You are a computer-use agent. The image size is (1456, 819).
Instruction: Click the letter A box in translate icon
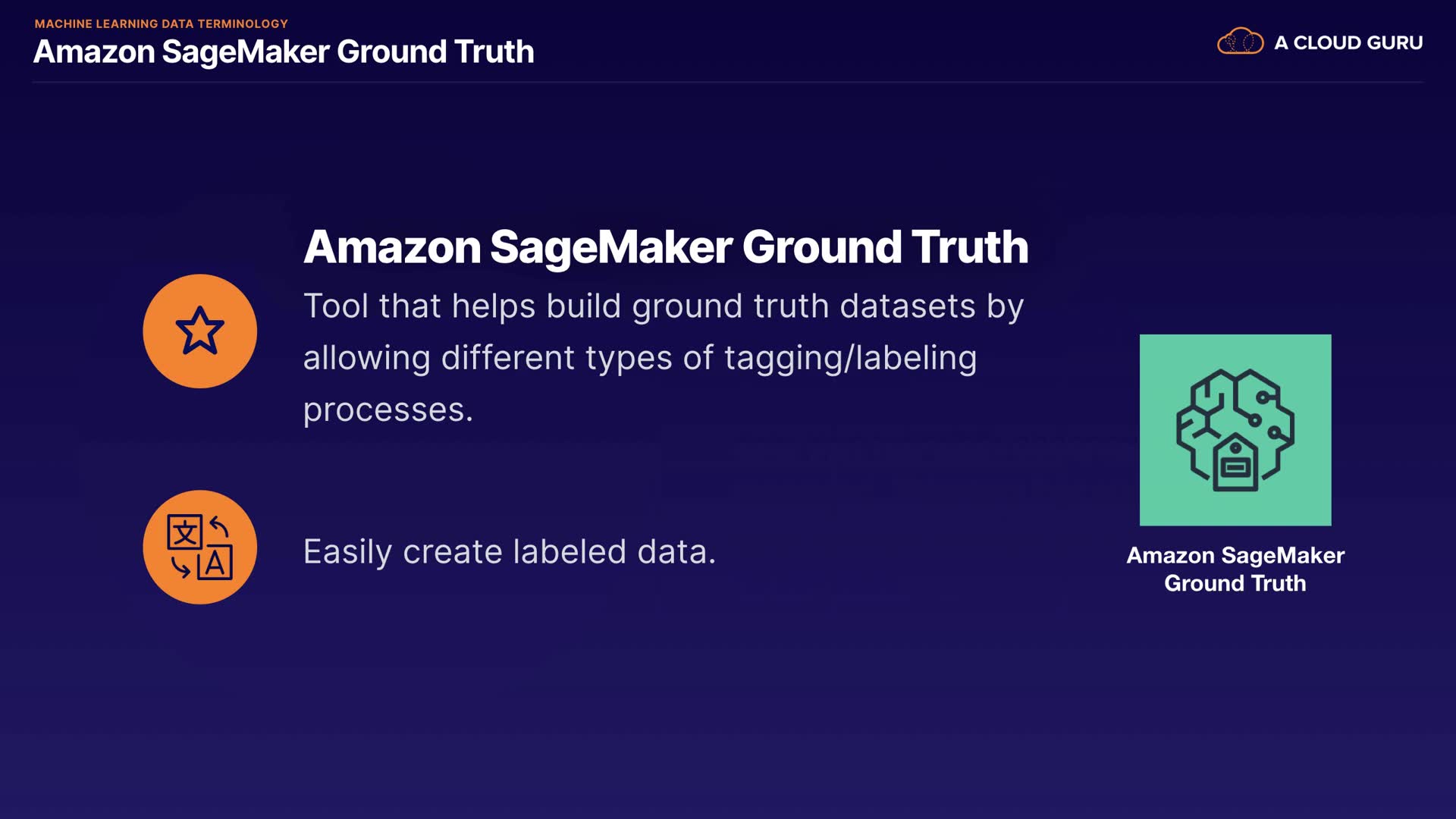tap(215, 563)
